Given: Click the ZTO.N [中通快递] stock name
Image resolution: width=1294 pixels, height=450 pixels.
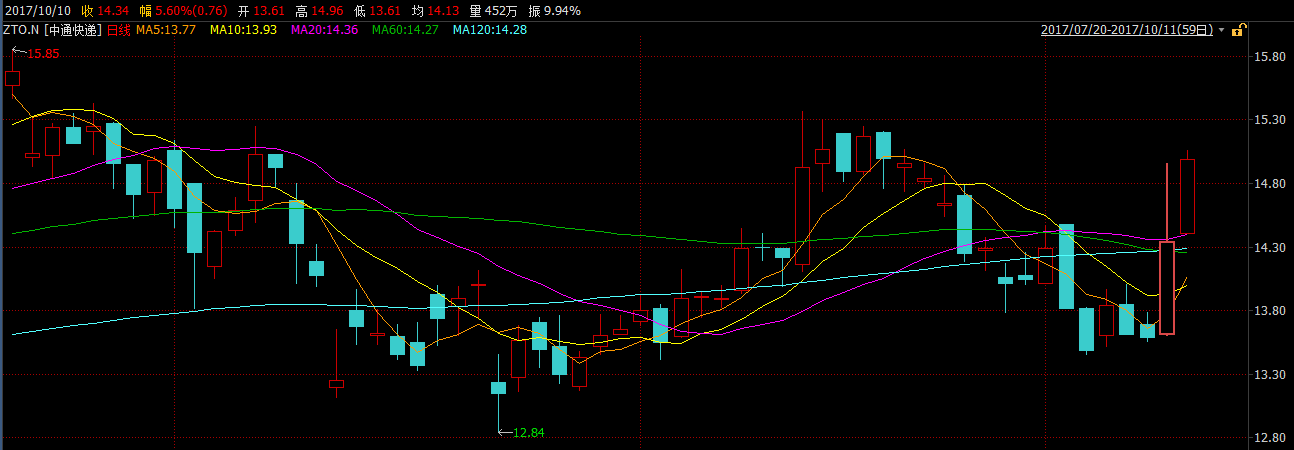Looking at the screenshot, I should point(53,30).
